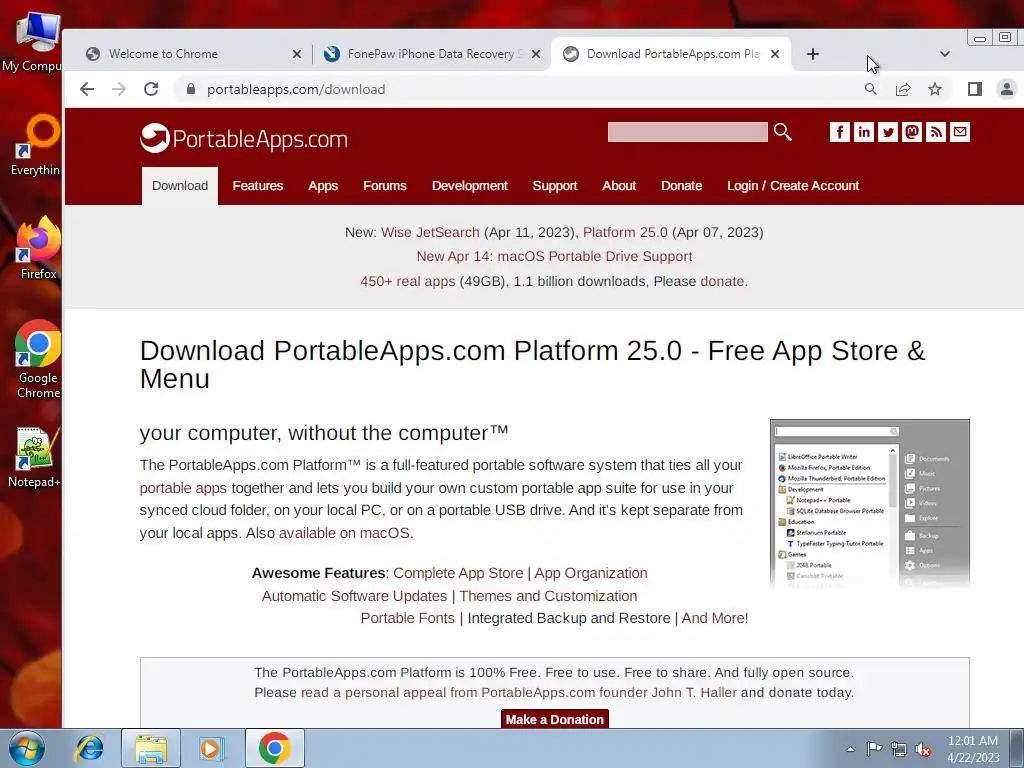Launch Internet Explorer from taskbar

pos(89,748)
